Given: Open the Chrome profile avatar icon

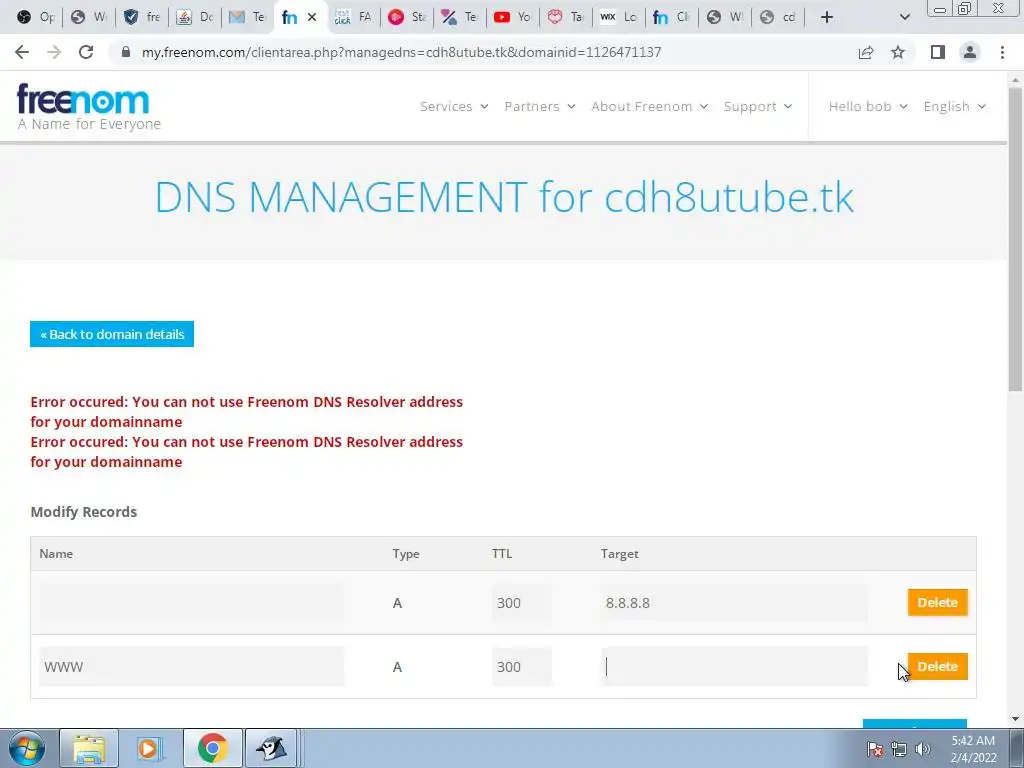Looking at the screenshot, I should point(970,52).
